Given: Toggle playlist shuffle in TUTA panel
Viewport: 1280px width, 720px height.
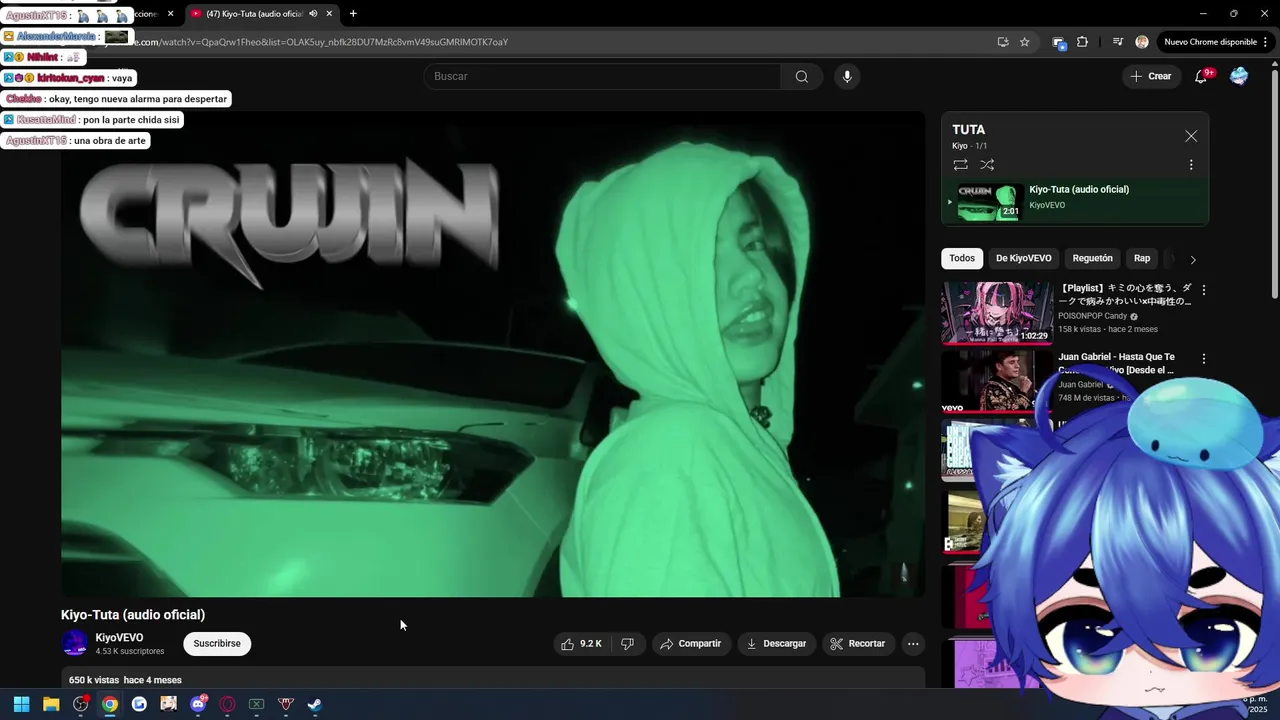Looking at the screenshot, I should [987, 165].
